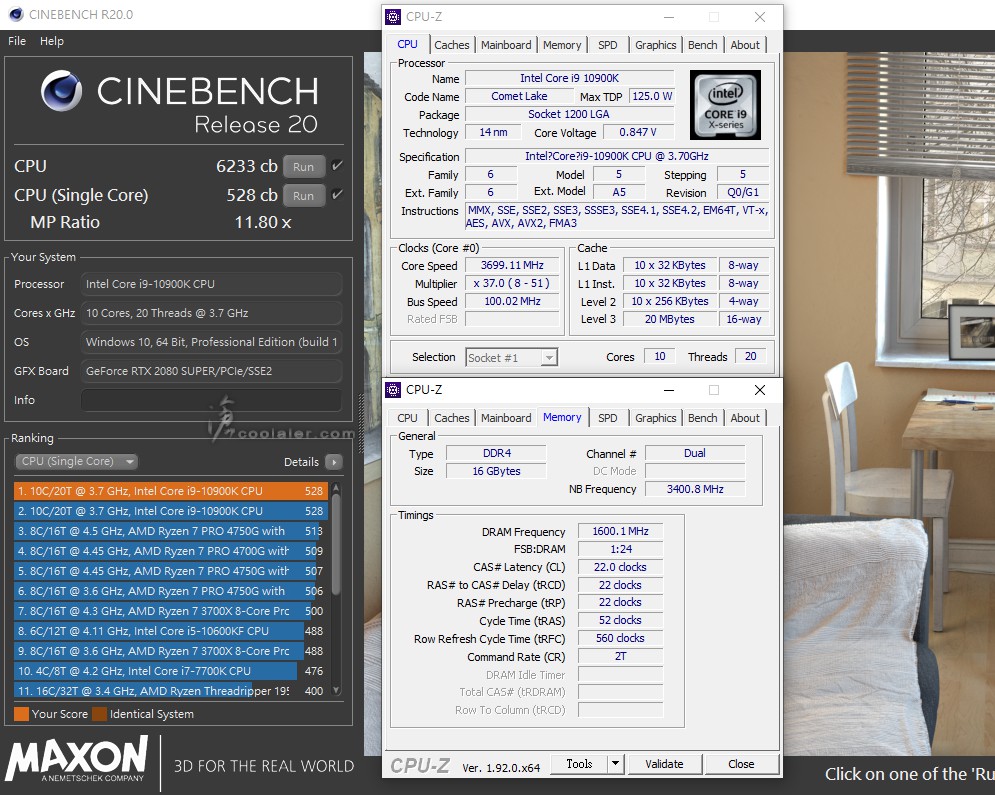This screenshot has width=995, height=795.
Task: Run the CPU (Single Core) benchmark
Action: [x=303, y=195]
